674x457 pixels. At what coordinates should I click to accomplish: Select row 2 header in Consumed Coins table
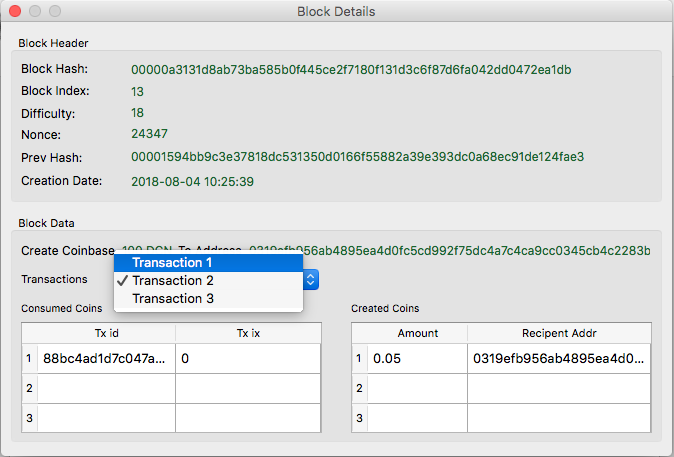point(29,388)
